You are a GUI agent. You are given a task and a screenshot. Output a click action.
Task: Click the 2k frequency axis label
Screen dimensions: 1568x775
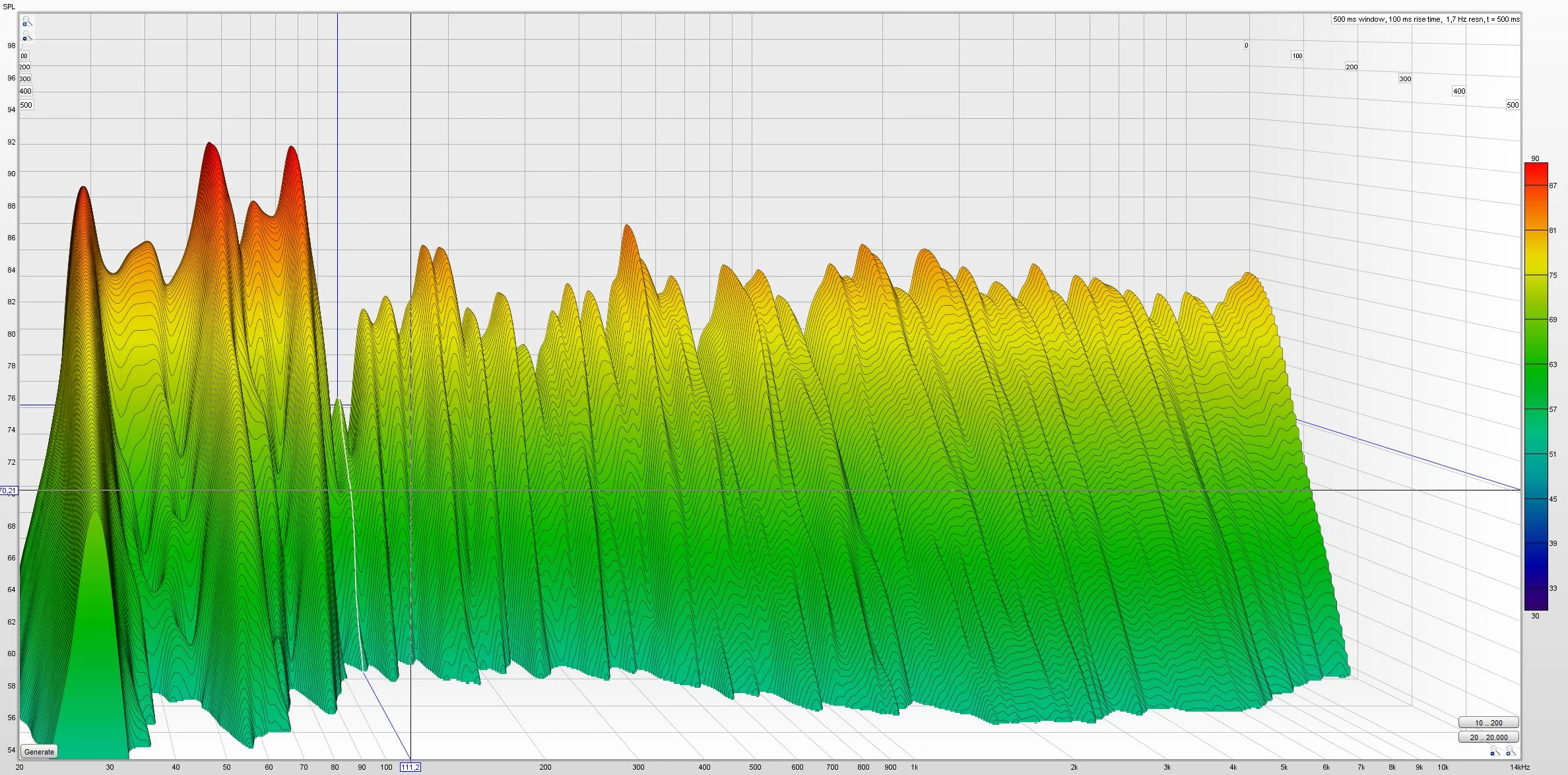click(x=1074, y=767)
